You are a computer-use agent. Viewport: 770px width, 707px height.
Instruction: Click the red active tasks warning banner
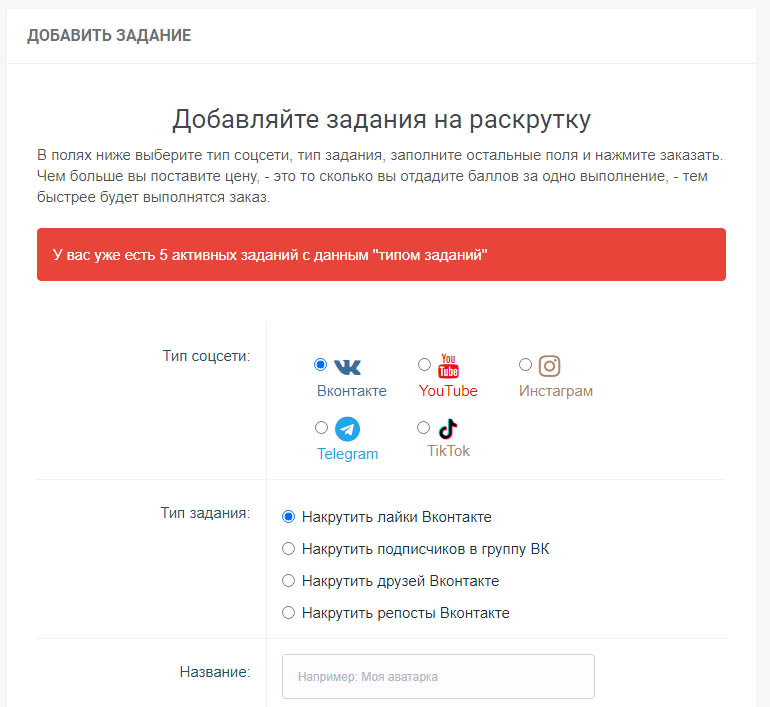[x=381, y=255]
